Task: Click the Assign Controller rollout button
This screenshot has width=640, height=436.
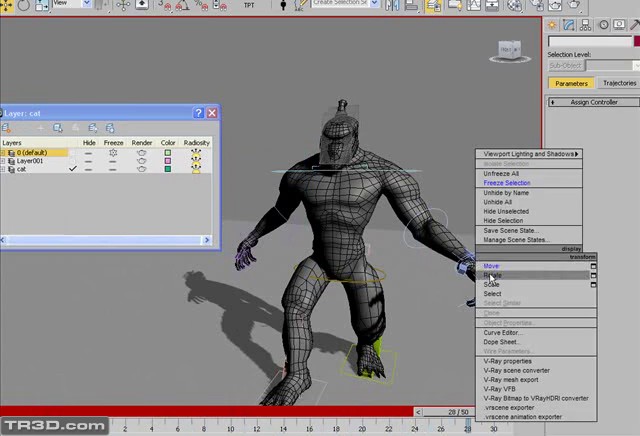Action: [593, 102]
